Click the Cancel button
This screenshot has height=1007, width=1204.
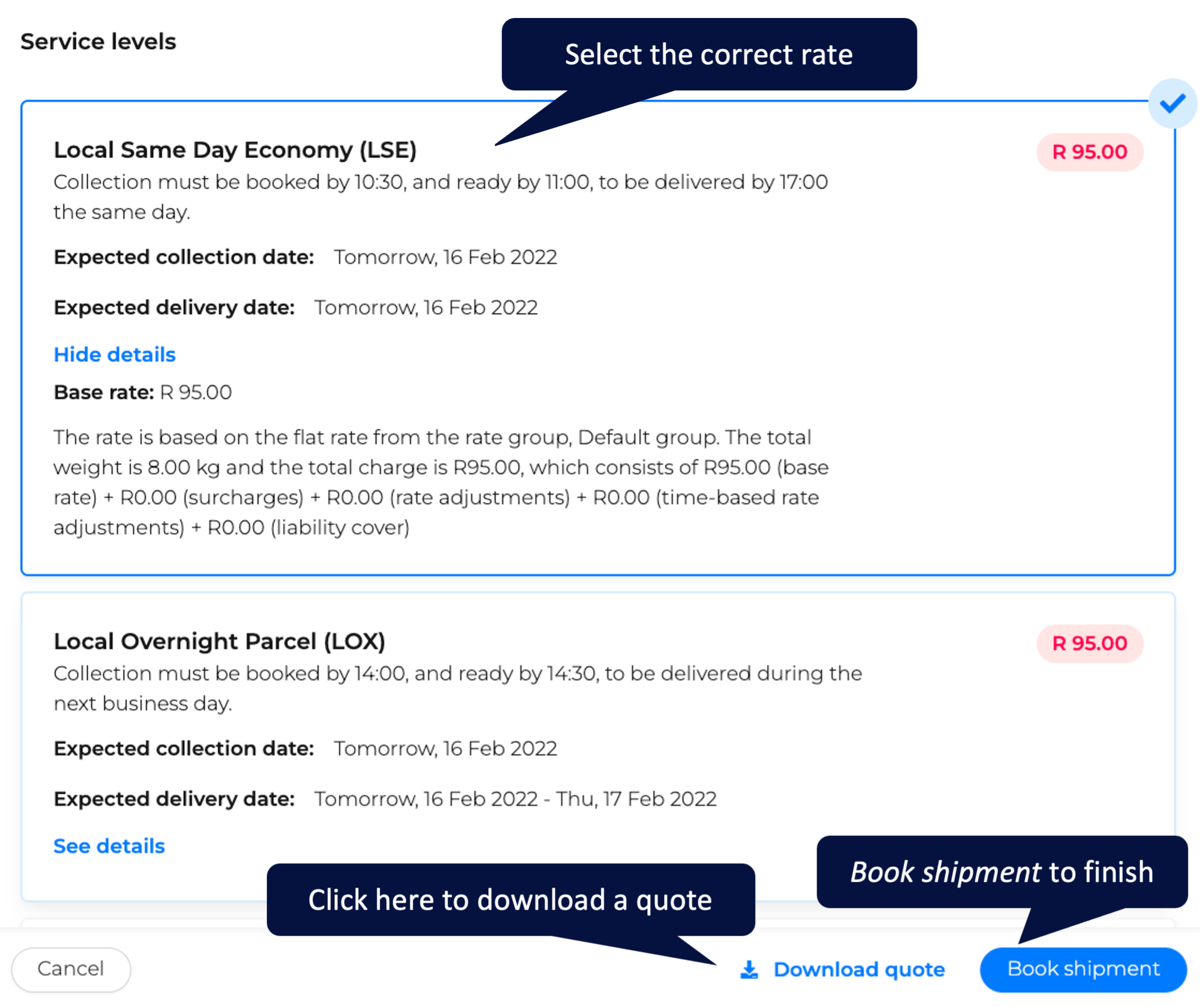[71, 969]
